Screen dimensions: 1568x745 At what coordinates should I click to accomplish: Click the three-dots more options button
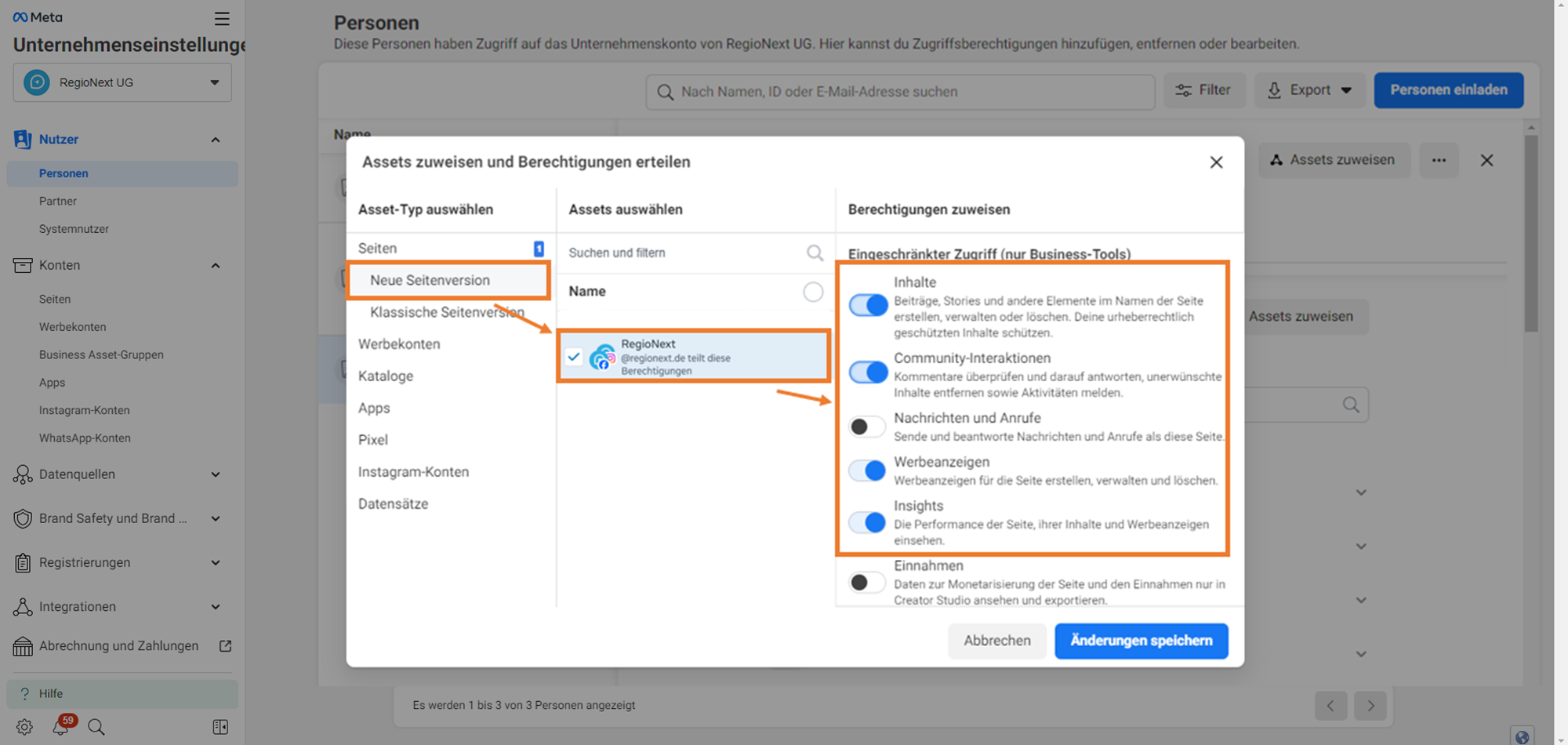[1439, 160]
